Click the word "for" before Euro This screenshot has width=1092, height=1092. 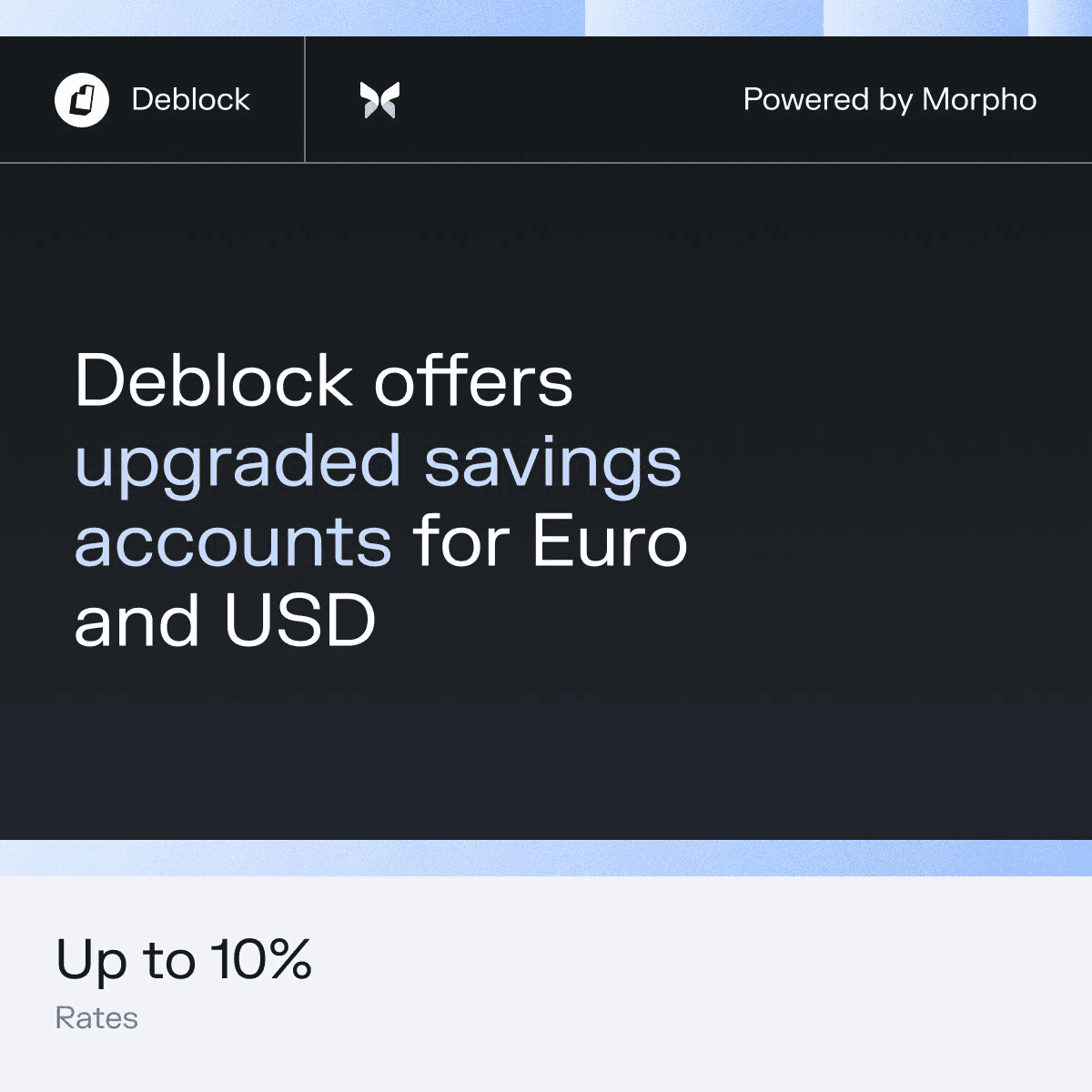click(460, 541)
